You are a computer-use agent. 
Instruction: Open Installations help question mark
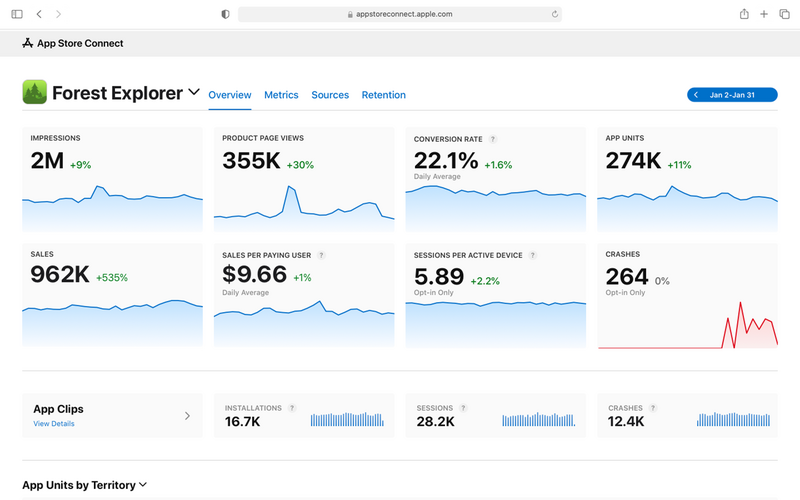292,408
